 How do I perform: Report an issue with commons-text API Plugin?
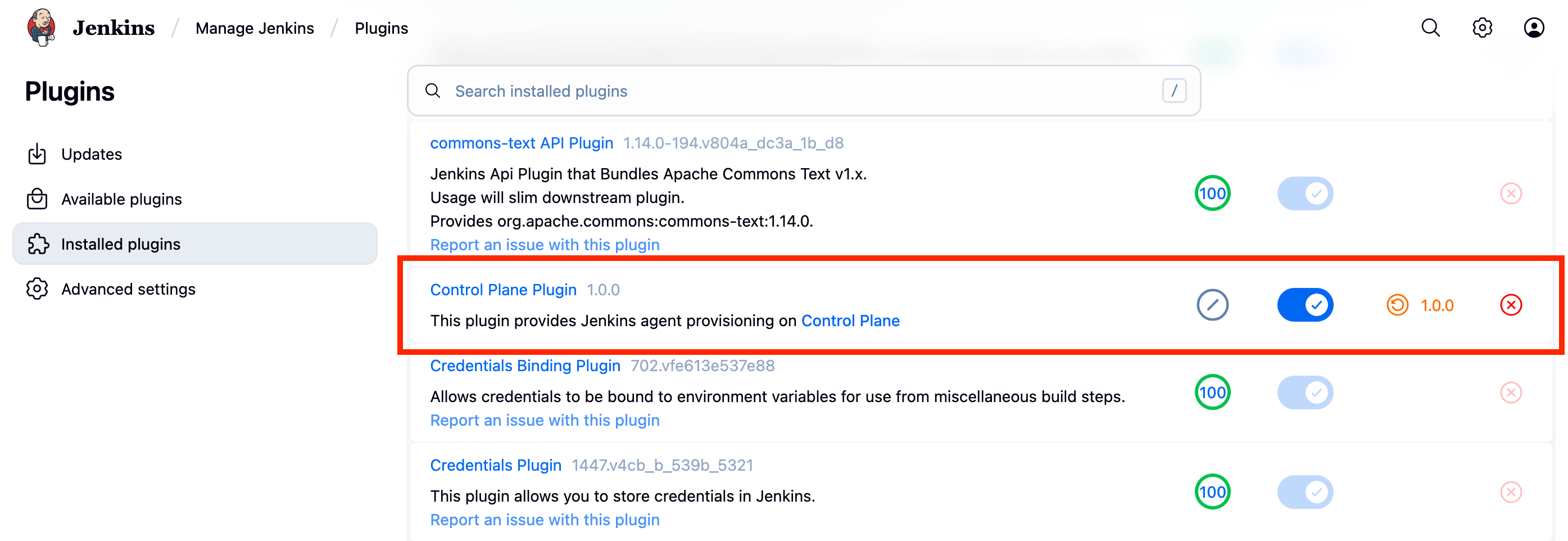pyautogui.click(x=545, y=245)
